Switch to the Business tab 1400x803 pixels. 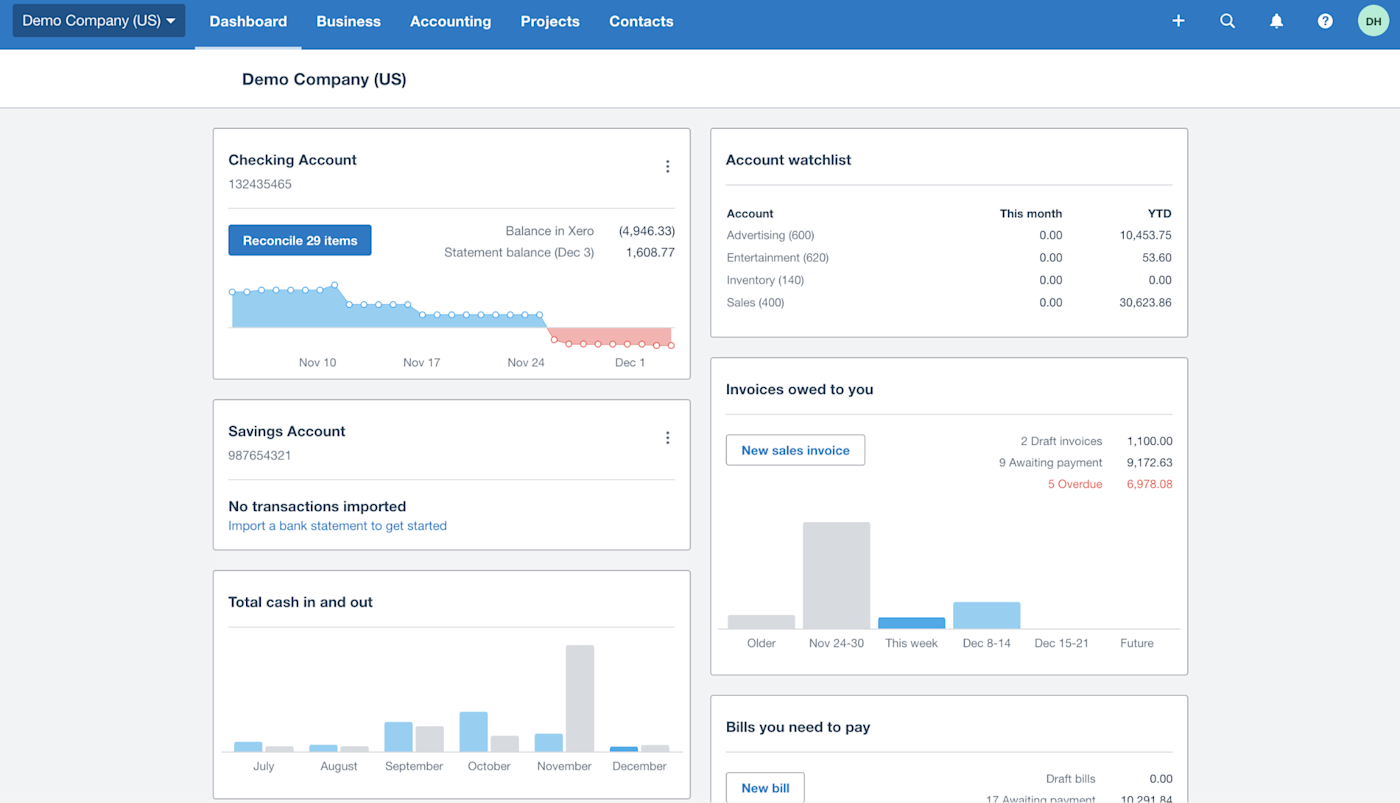point(348,21)
